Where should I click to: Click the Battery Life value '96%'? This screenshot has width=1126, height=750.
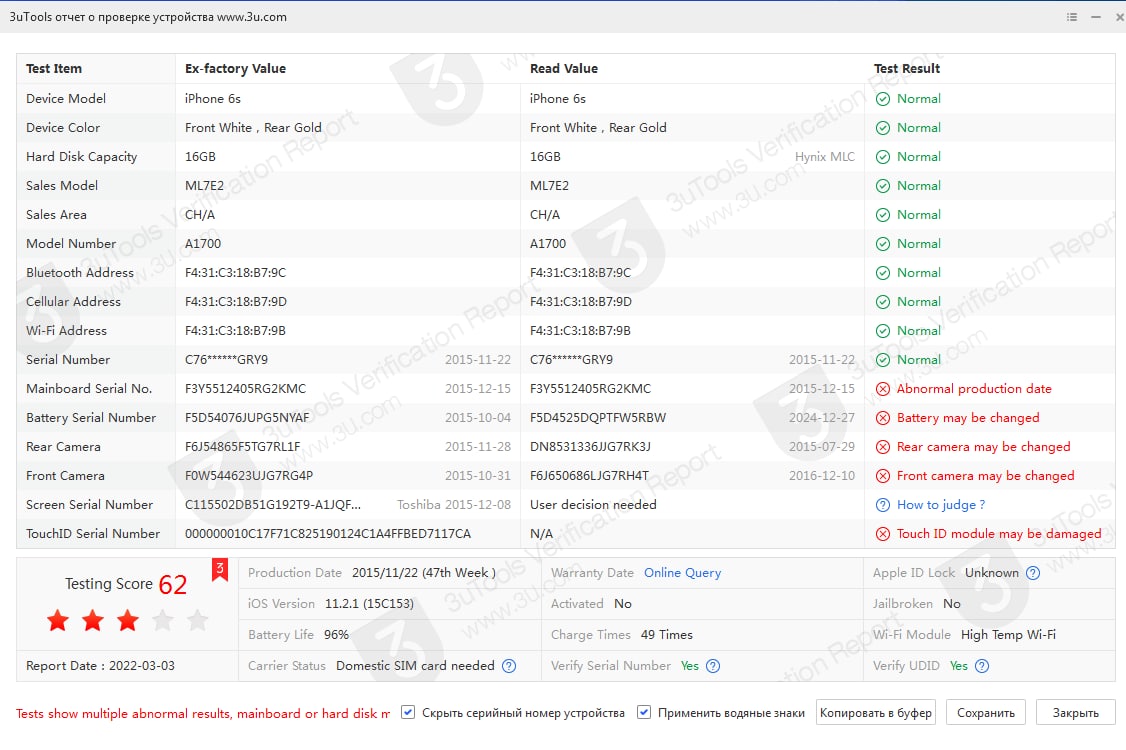pyautogui.click(x=336, y=635)
